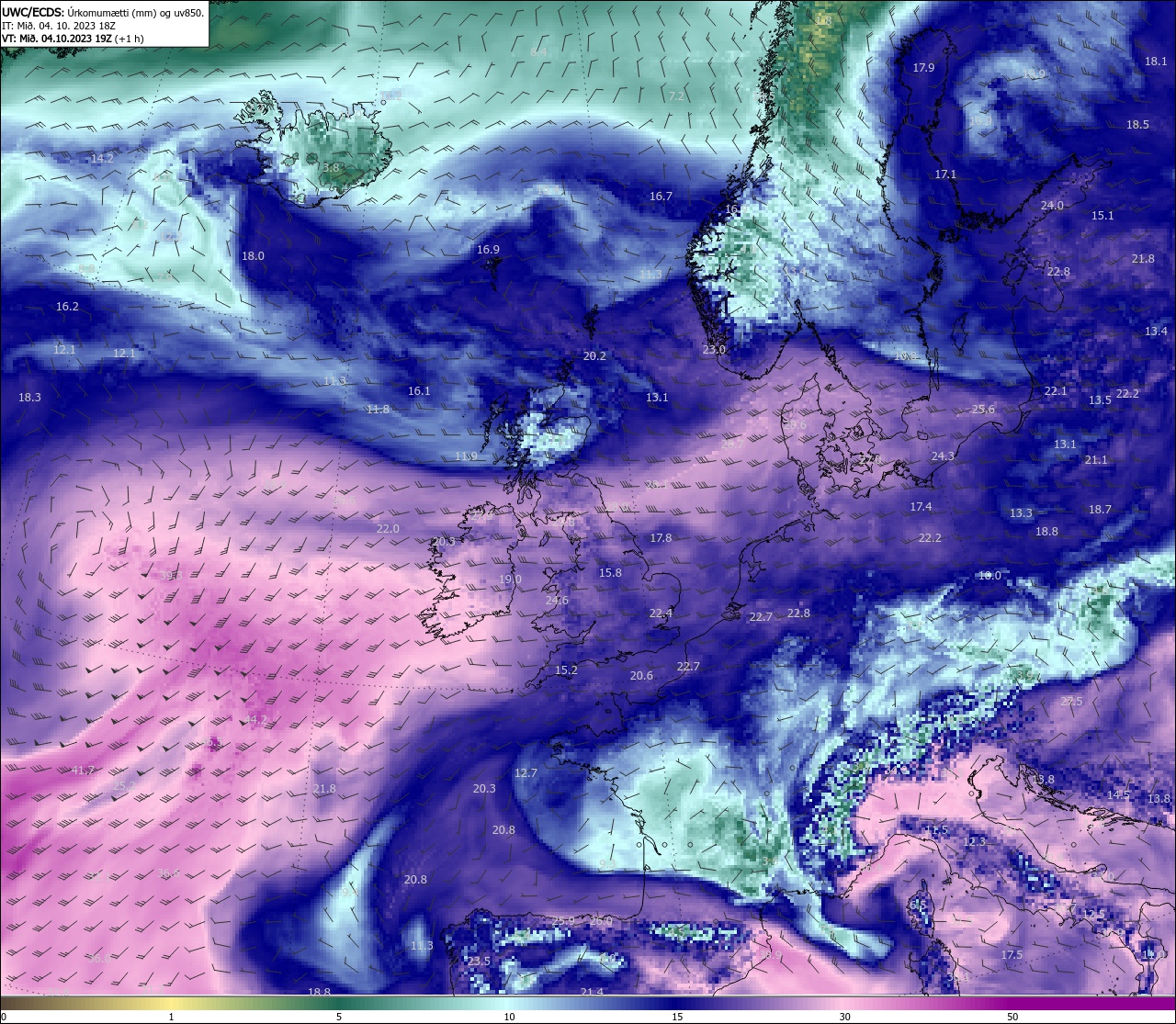Select the 18.1 value on the map
The image size is (1176, 1024).
click(x=1156, y=62)
